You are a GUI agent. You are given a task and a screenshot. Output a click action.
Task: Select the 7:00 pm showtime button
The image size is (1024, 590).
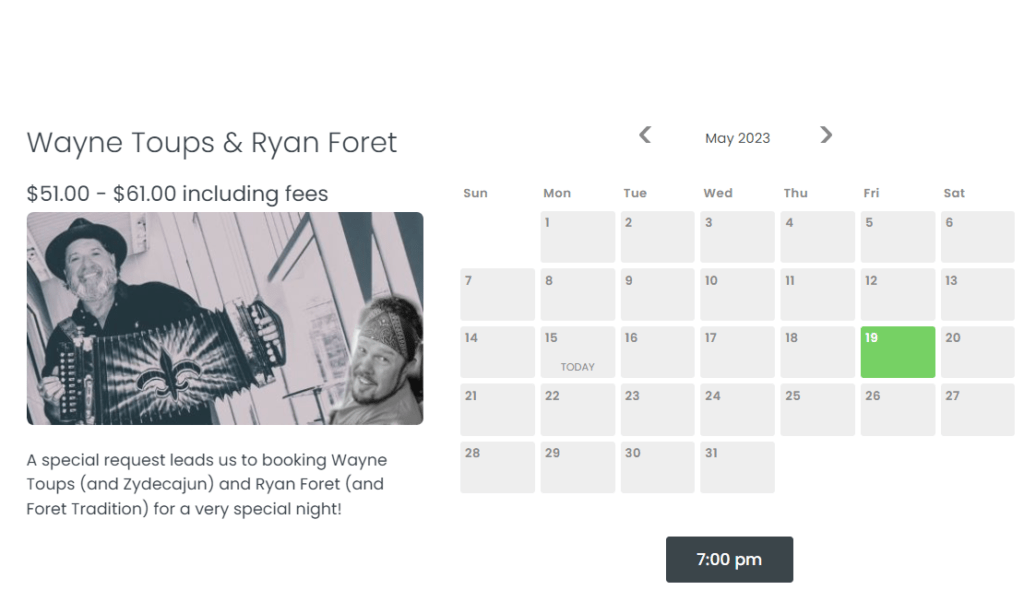click(x=729, y=559)
